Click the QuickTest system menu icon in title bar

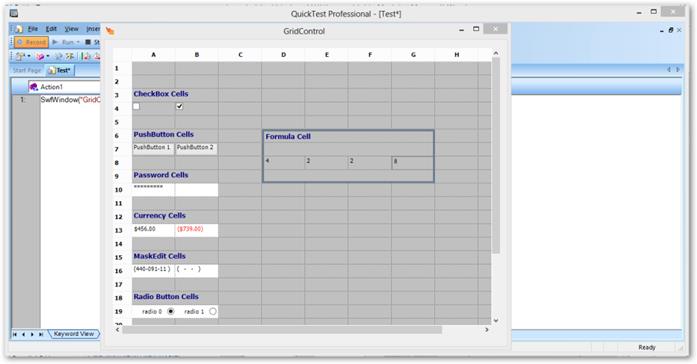click(14, 13)
